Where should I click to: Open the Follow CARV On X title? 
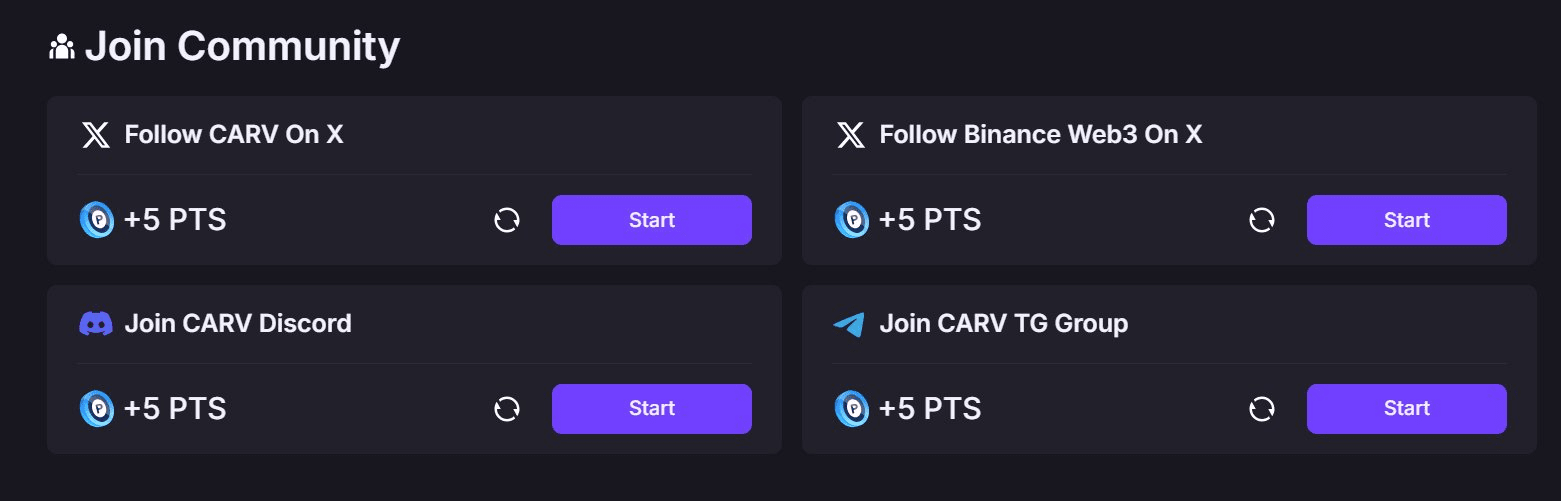click(x=234, y=135)
